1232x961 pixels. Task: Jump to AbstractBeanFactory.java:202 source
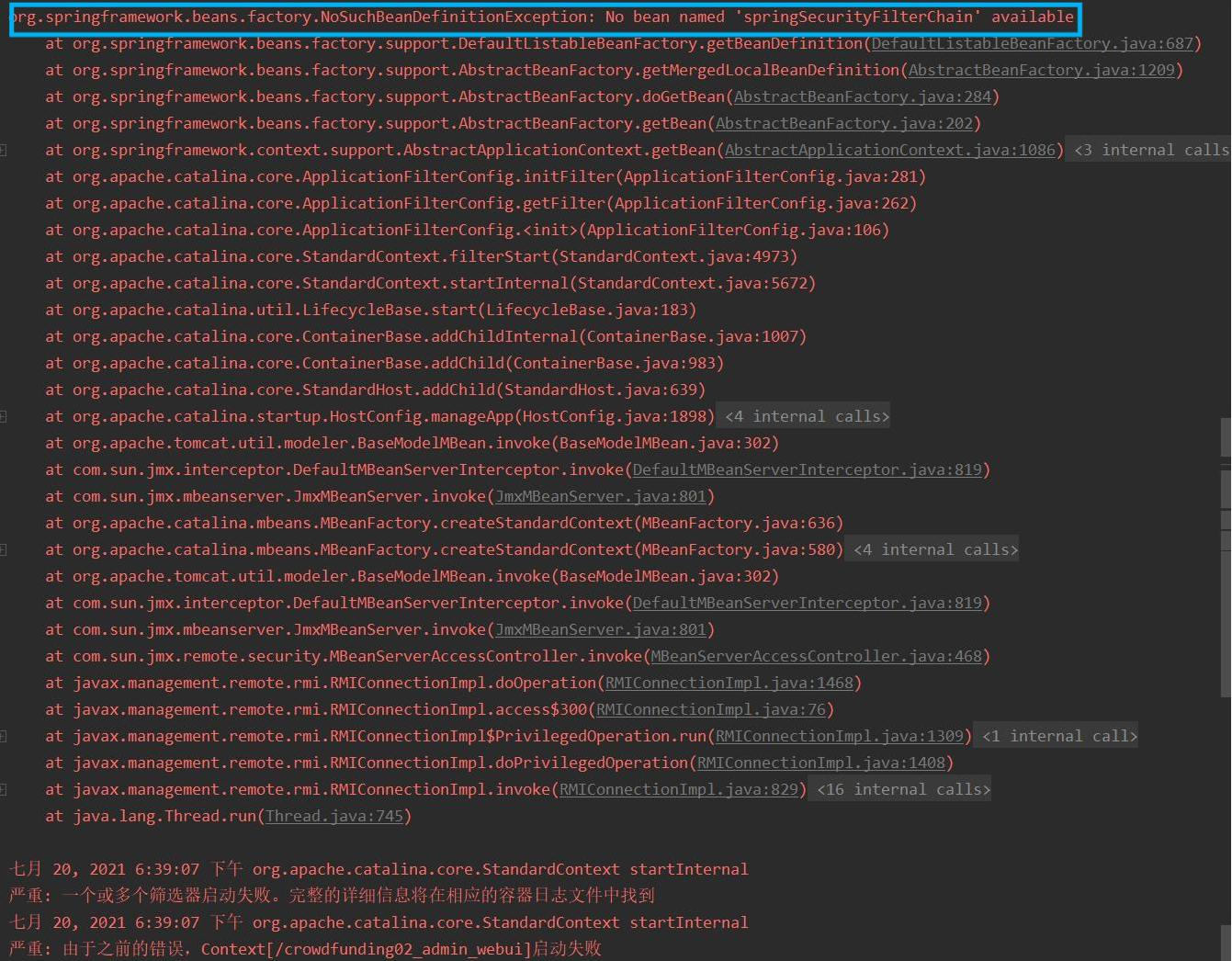[843, 123]
